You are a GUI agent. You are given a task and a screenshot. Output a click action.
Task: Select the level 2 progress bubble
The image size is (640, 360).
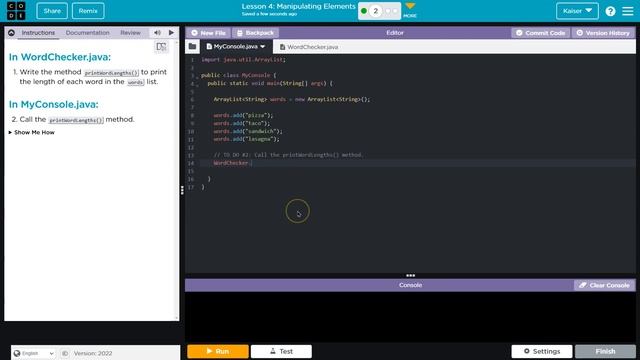376,11
